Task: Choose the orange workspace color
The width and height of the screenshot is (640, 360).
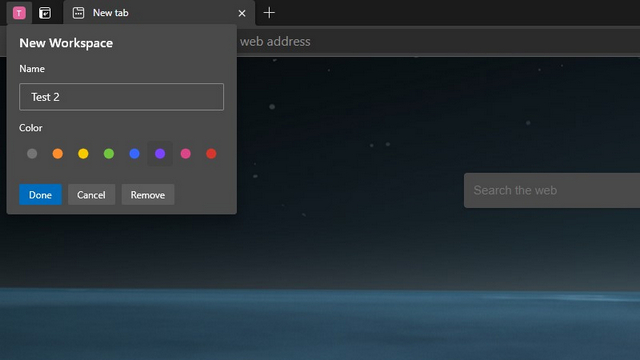Action: pyautogui.click(x=58, y=153)
